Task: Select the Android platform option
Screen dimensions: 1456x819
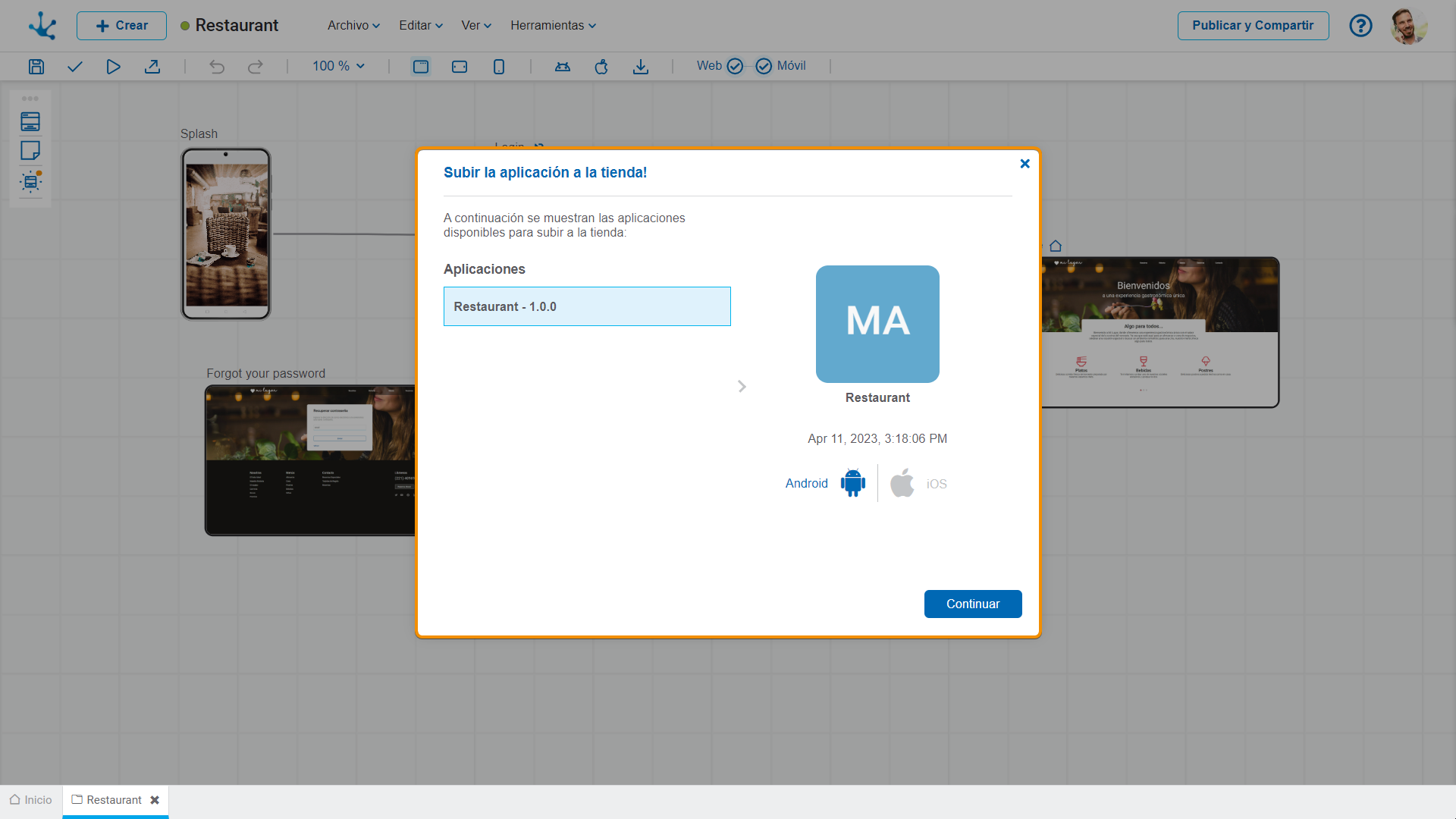Action: [852, 483]
